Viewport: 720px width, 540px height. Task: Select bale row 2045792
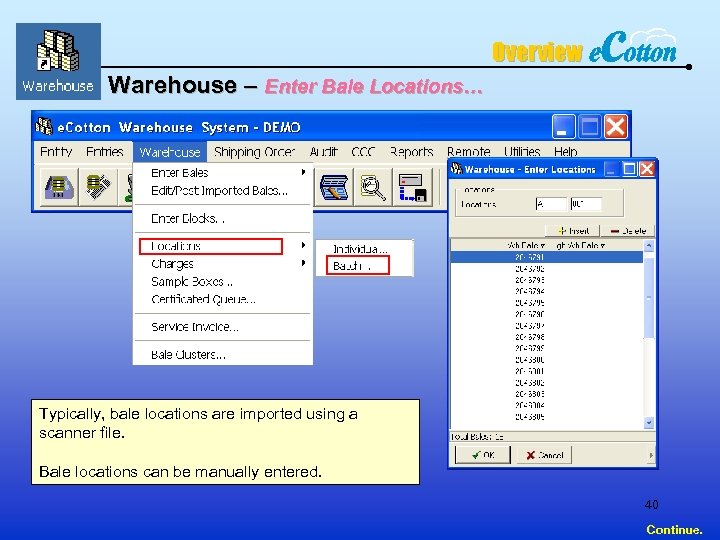(547, 269)
